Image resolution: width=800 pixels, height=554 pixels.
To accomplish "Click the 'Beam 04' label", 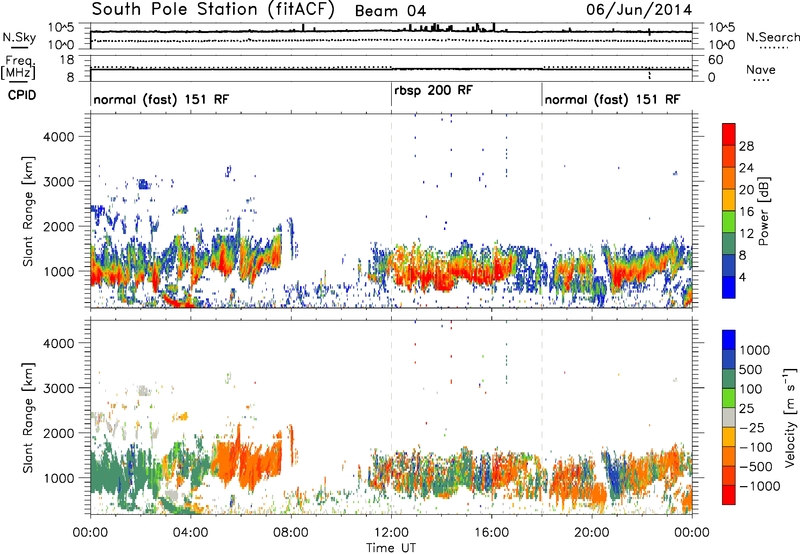I will pyautogui.click(x=390, y=11).
